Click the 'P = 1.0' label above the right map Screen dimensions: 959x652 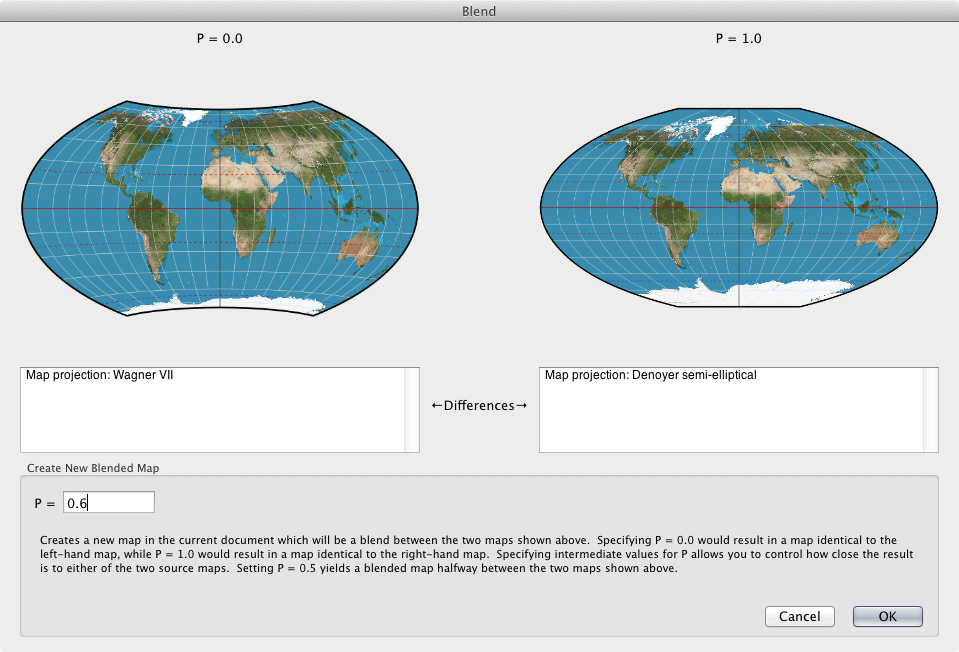[x=739, y=39]
